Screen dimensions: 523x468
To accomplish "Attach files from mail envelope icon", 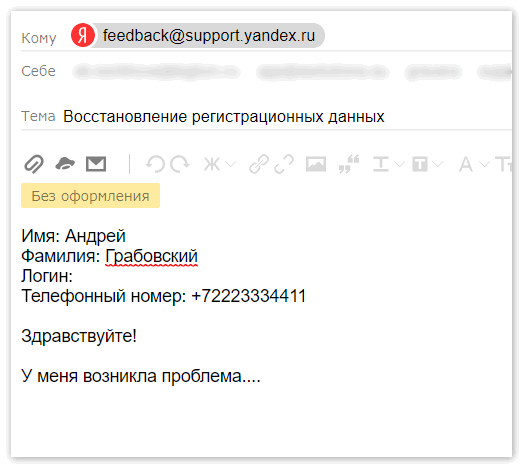I will 96,164.
